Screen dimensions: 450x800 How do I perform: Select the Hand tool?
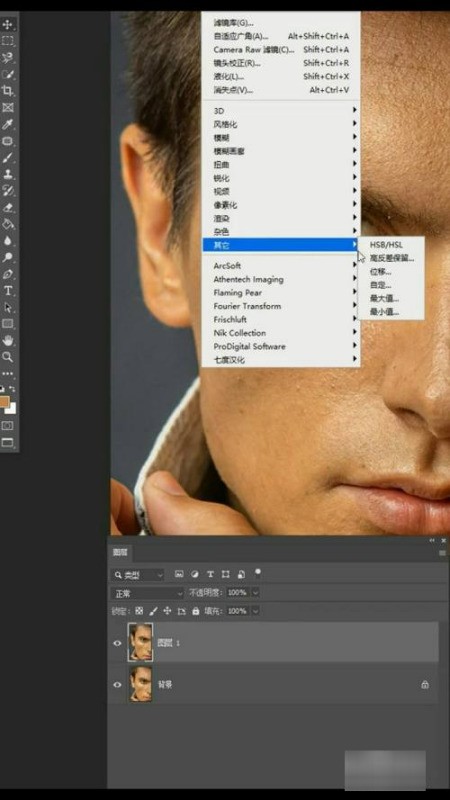(8, 340)
